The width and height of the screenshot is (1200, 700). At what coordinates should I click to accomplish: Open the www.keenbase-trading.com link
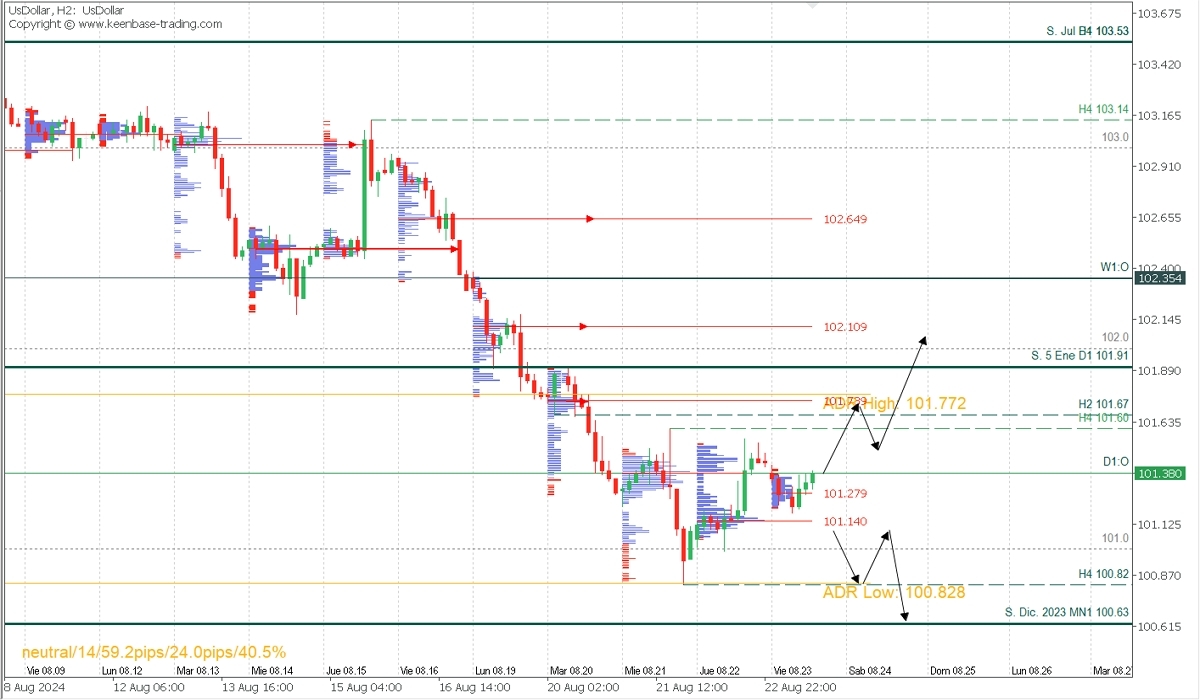click(149, 24)
